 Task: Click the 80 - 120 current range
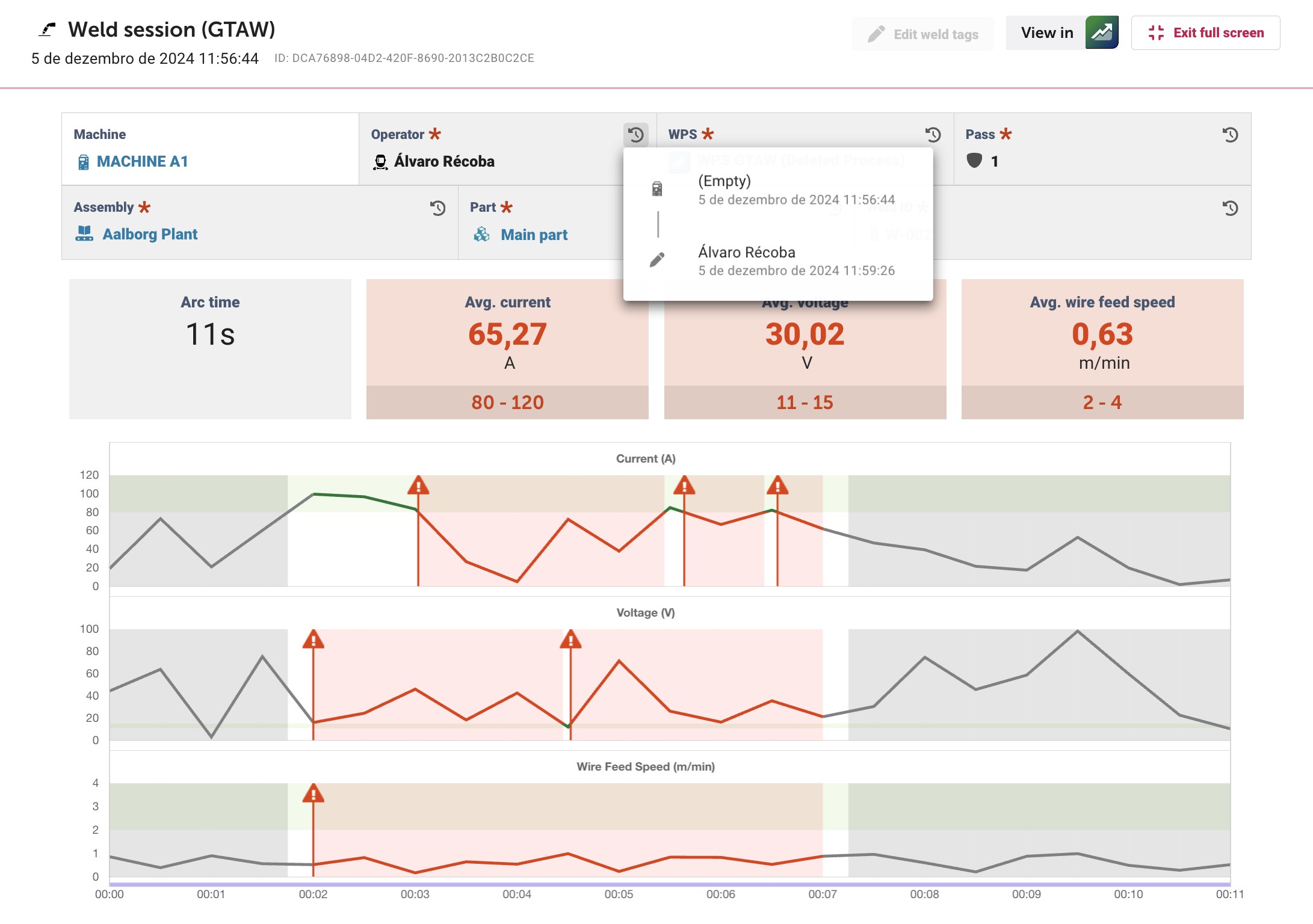(507, 402)
